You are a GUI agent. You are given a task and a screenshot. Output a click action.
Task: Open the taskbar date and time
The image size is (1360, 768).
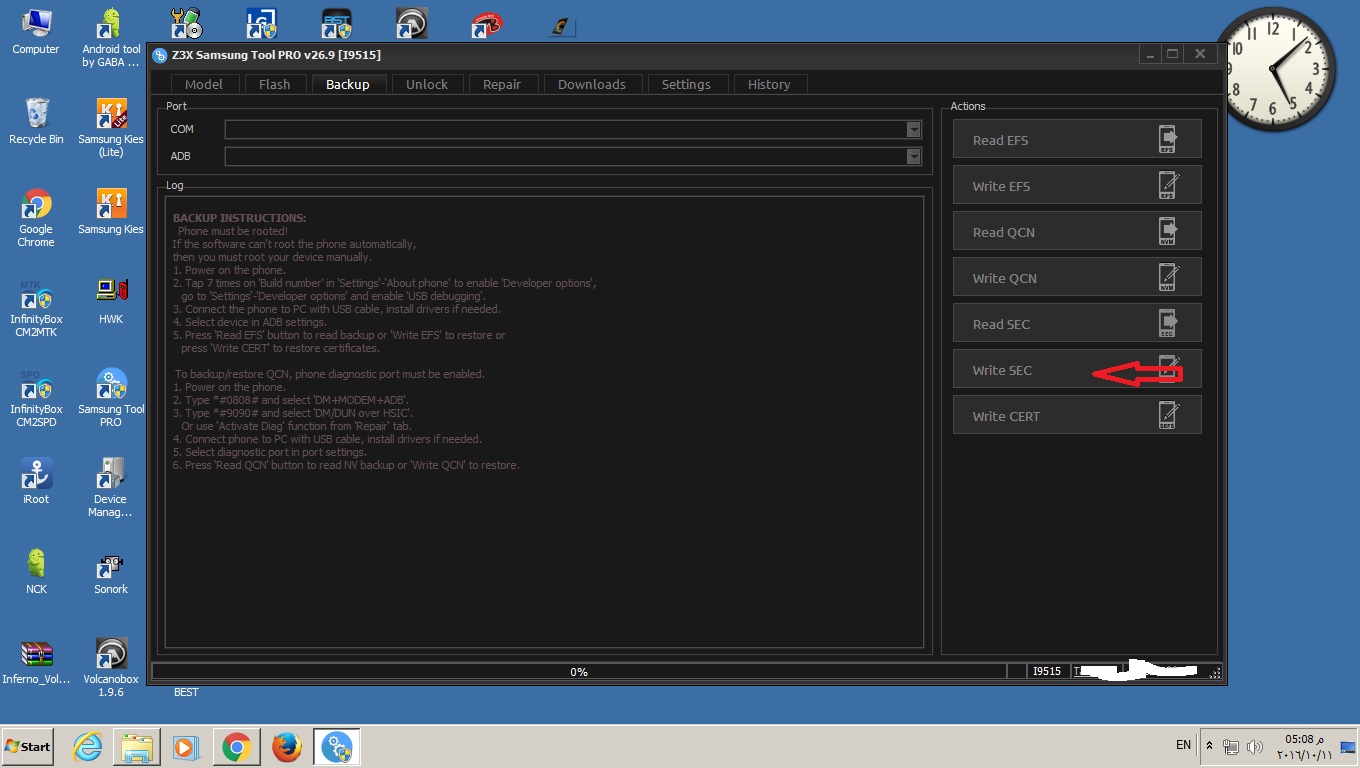pos(1305,747)
